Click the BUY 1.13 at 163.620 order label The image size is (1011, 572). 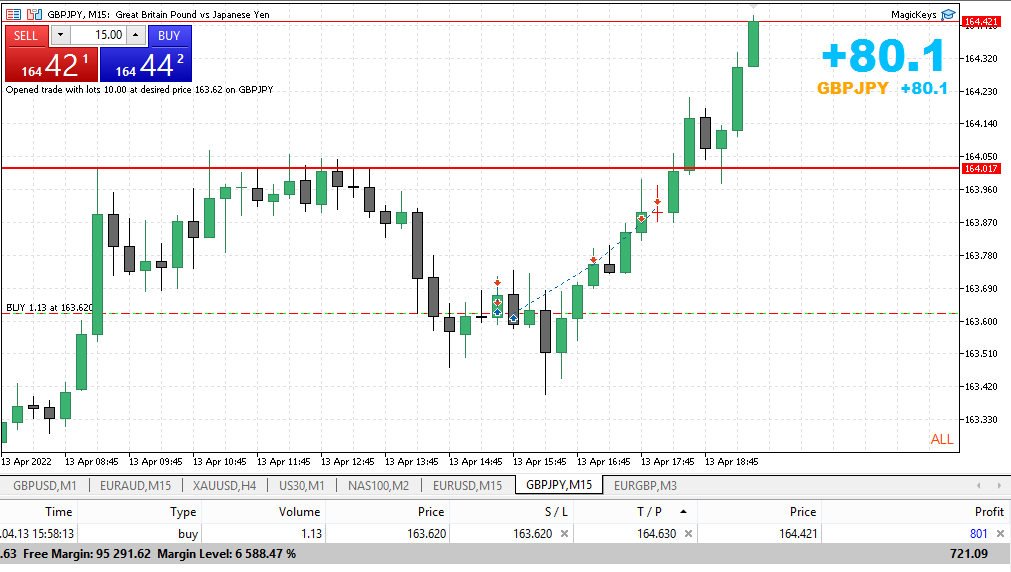click(49, 308)
